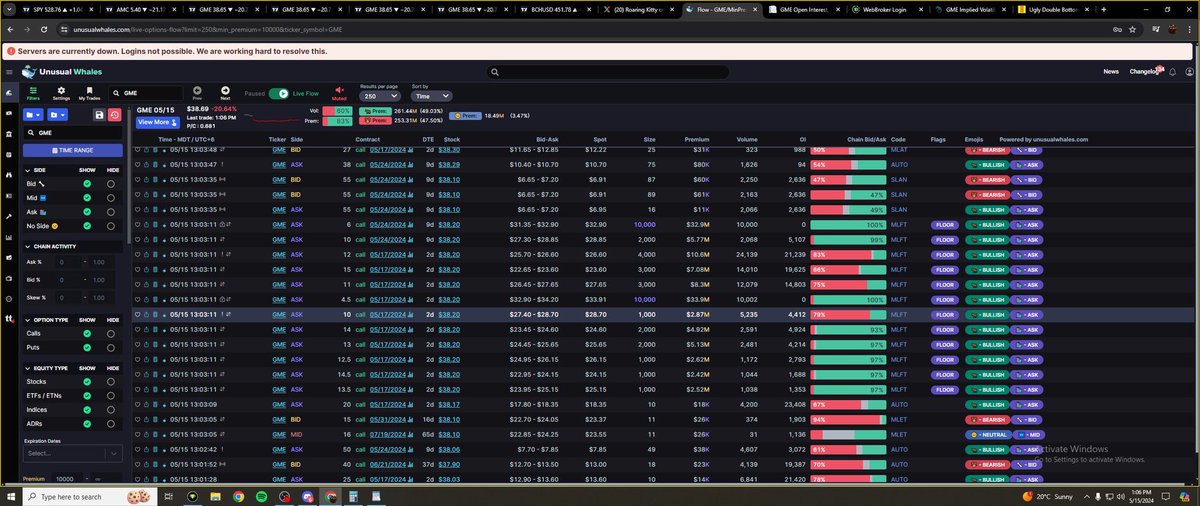Collapse the SIDE filter section
Viewport: 1200px width, 506px height.
27,171
